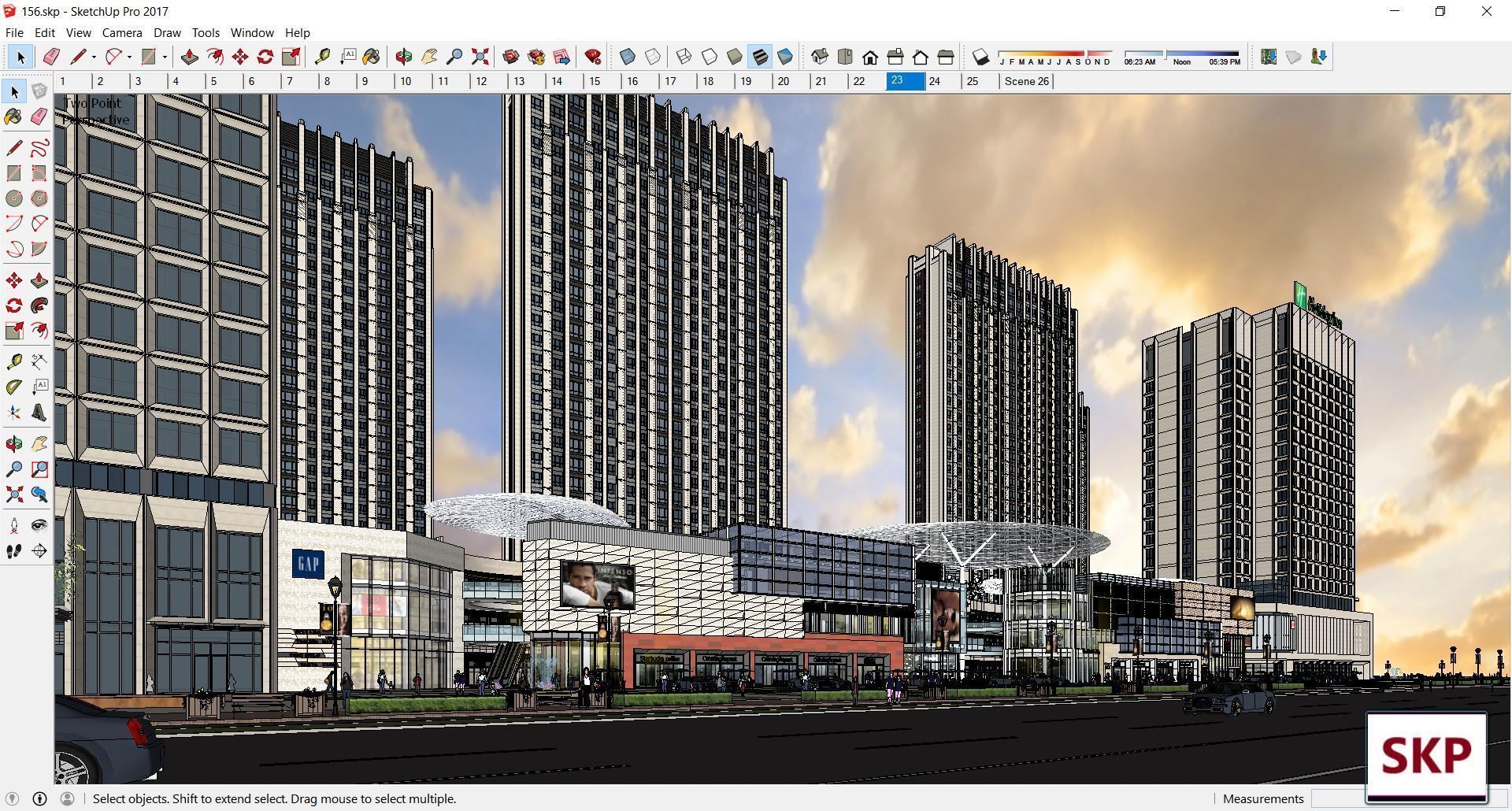1512x811 pixels.
Task: Select the Dimensions tool
Action: [39, 362]
